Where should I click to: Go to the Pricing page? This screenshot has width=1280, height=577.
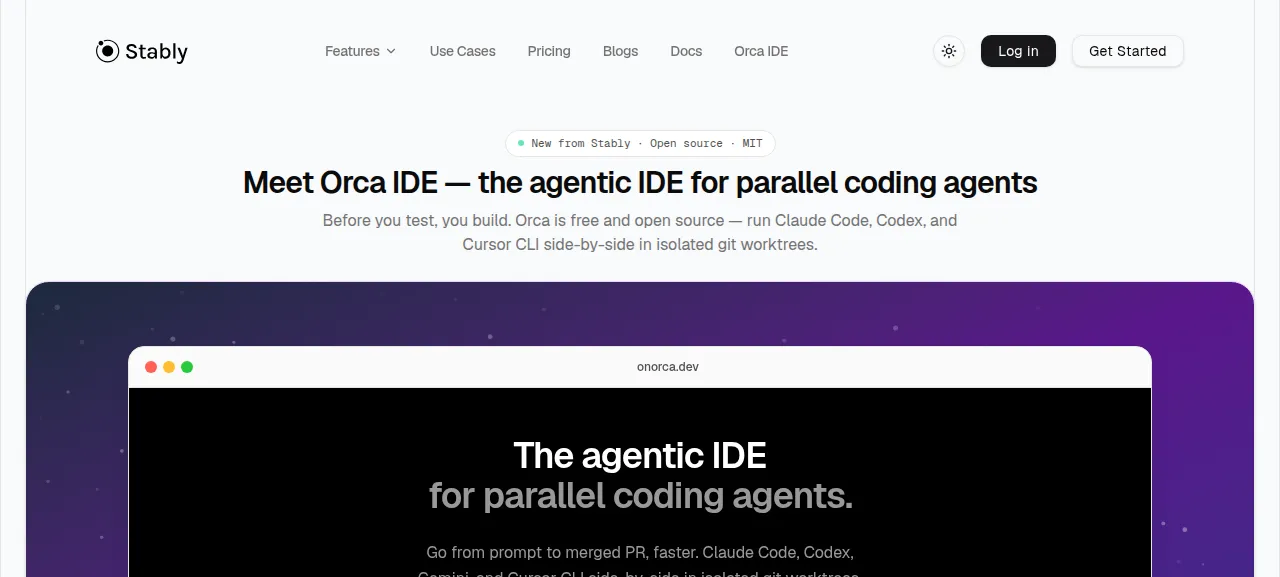549,51
